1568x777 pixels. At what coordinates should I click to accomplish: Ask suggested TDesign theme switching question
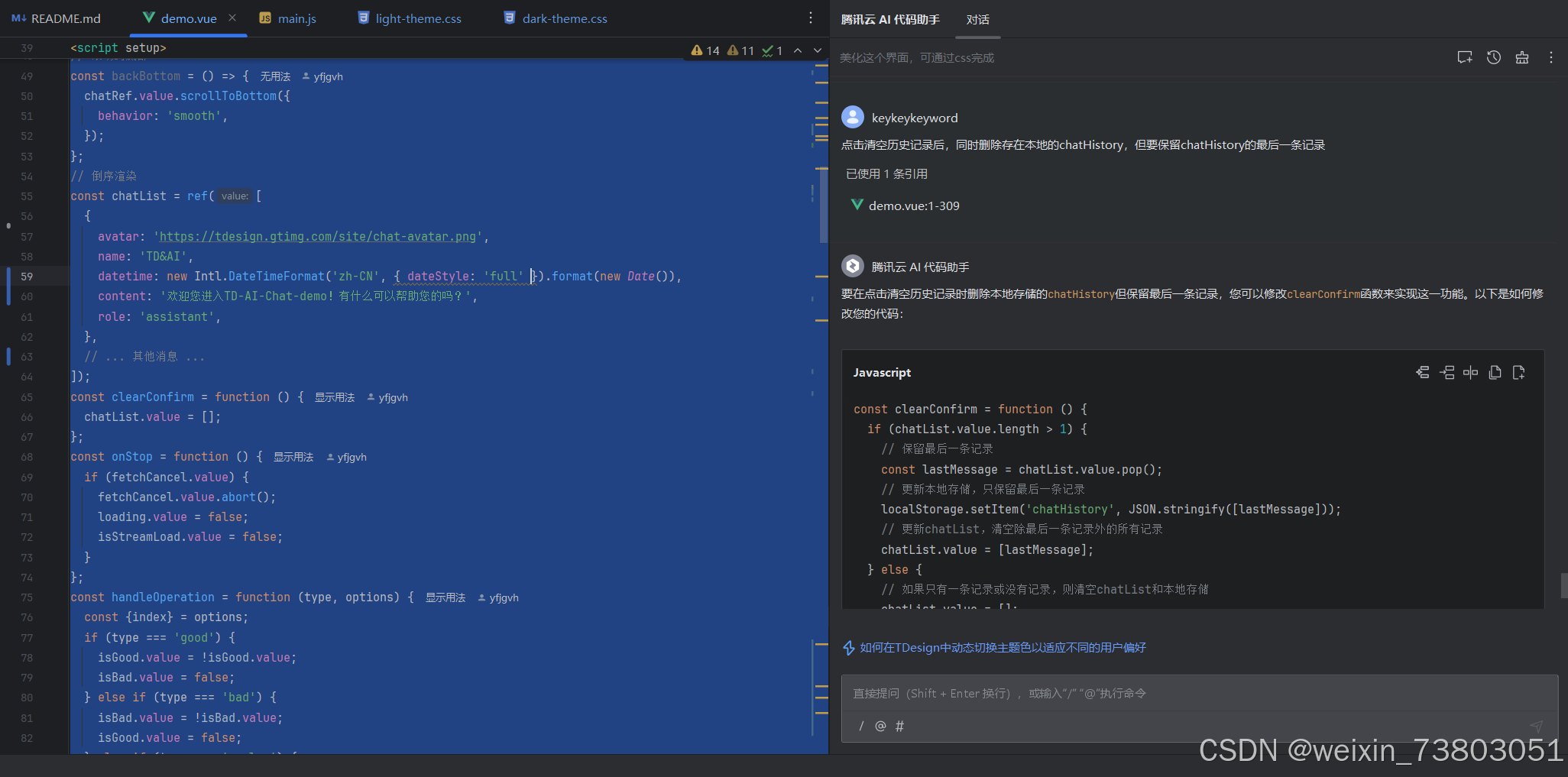point(1003,648)
